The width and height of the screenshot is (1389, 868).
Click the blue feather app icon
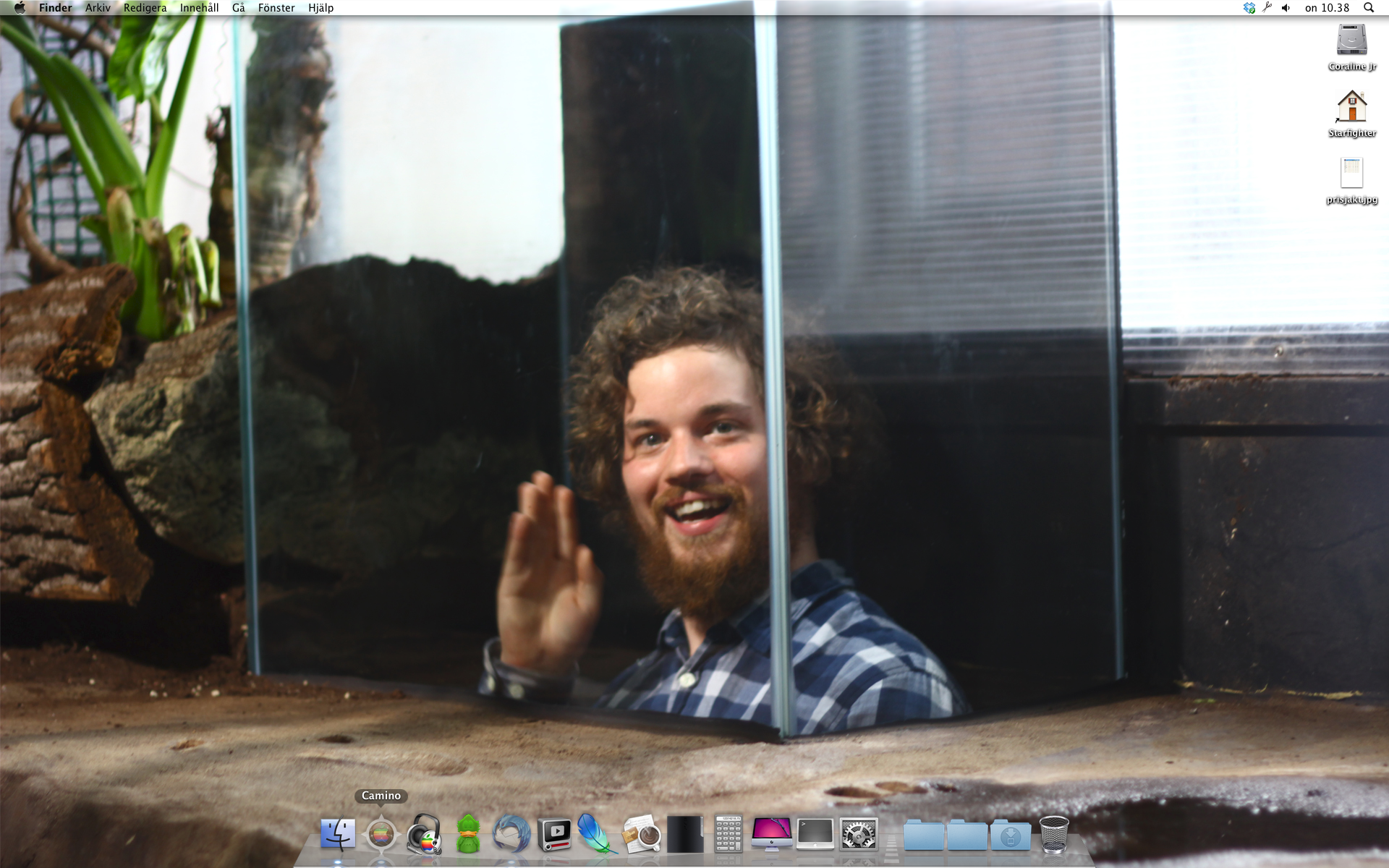point(596,835)
